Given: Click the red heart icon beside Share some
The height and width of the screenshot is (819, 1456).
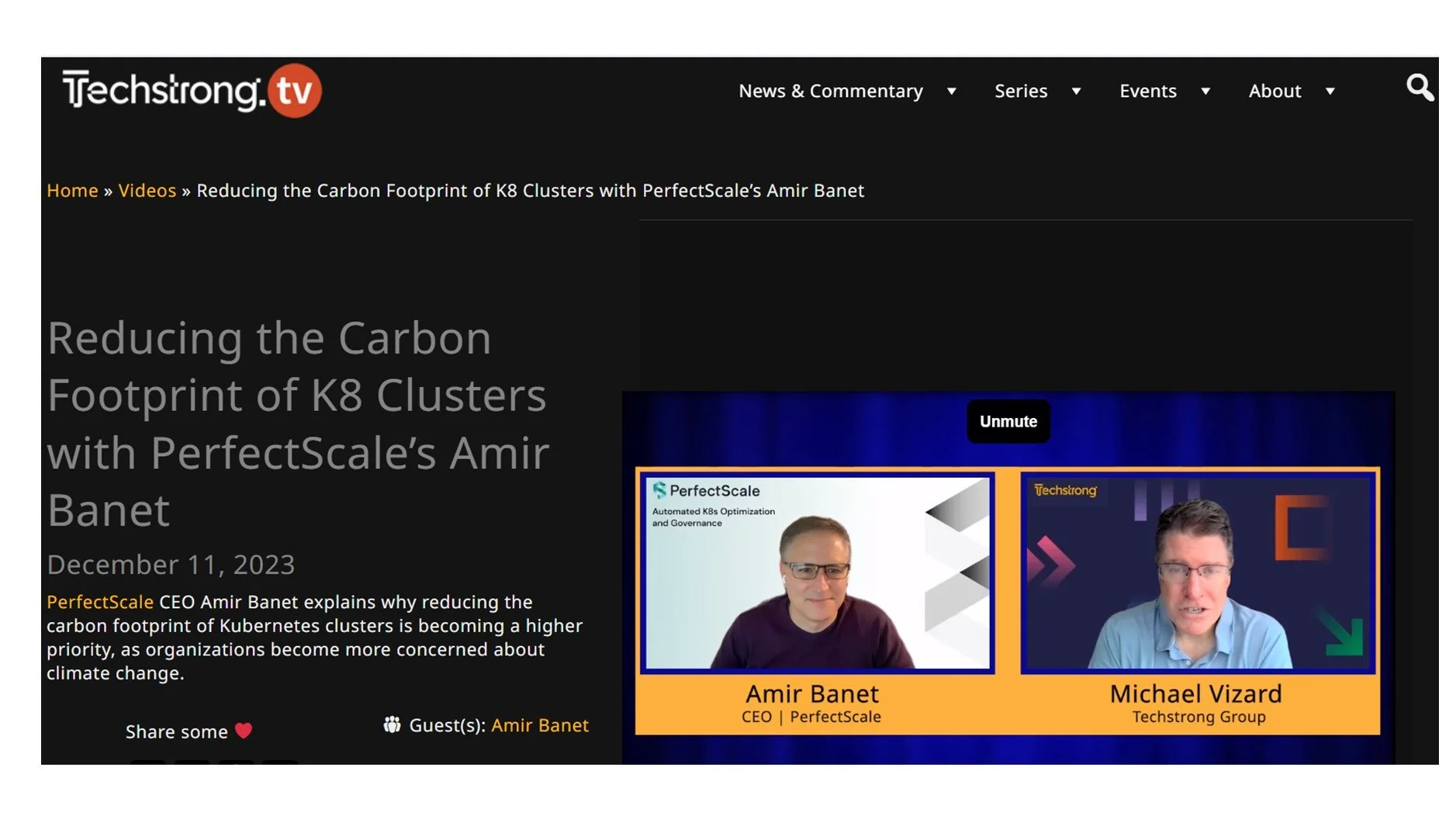Looking at the screenshot, I should (x=244, y=731).
